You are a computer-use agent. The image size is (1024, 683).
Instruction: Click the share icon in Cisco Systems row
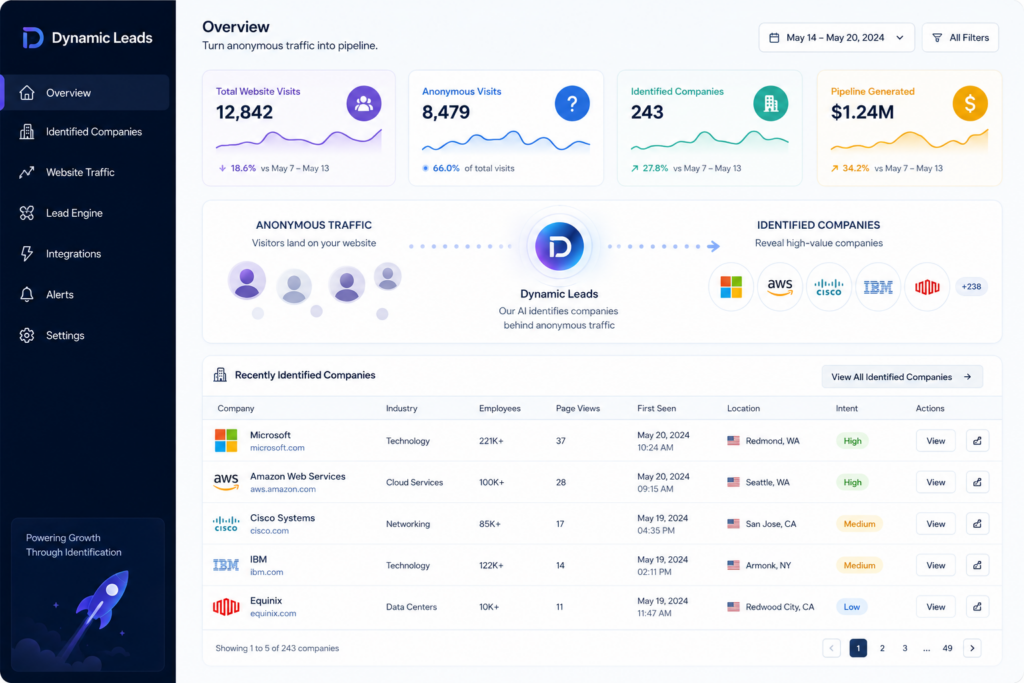tap(977, 524)
